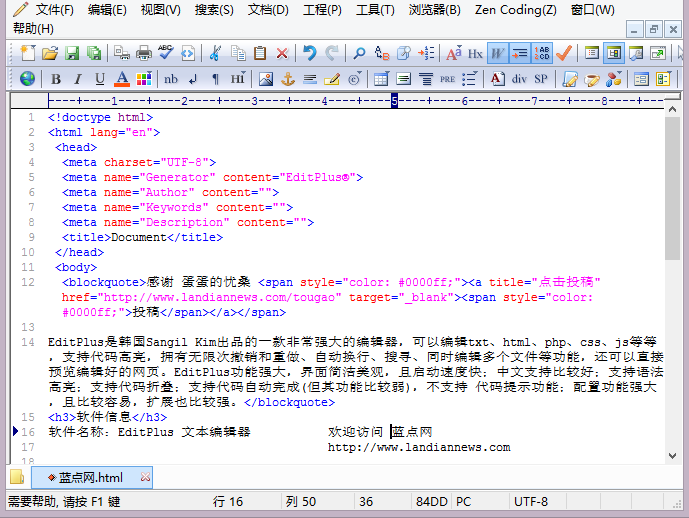Open the color palette dropdown

pyautogui.click(x=144, y=79)
